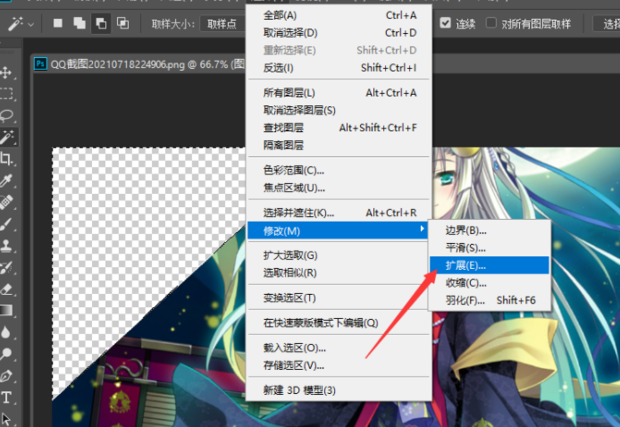The width and height of the screenshot is (620, 427).
Task: Click the Intersect with Selection mode icon
Action: point(123,23)
